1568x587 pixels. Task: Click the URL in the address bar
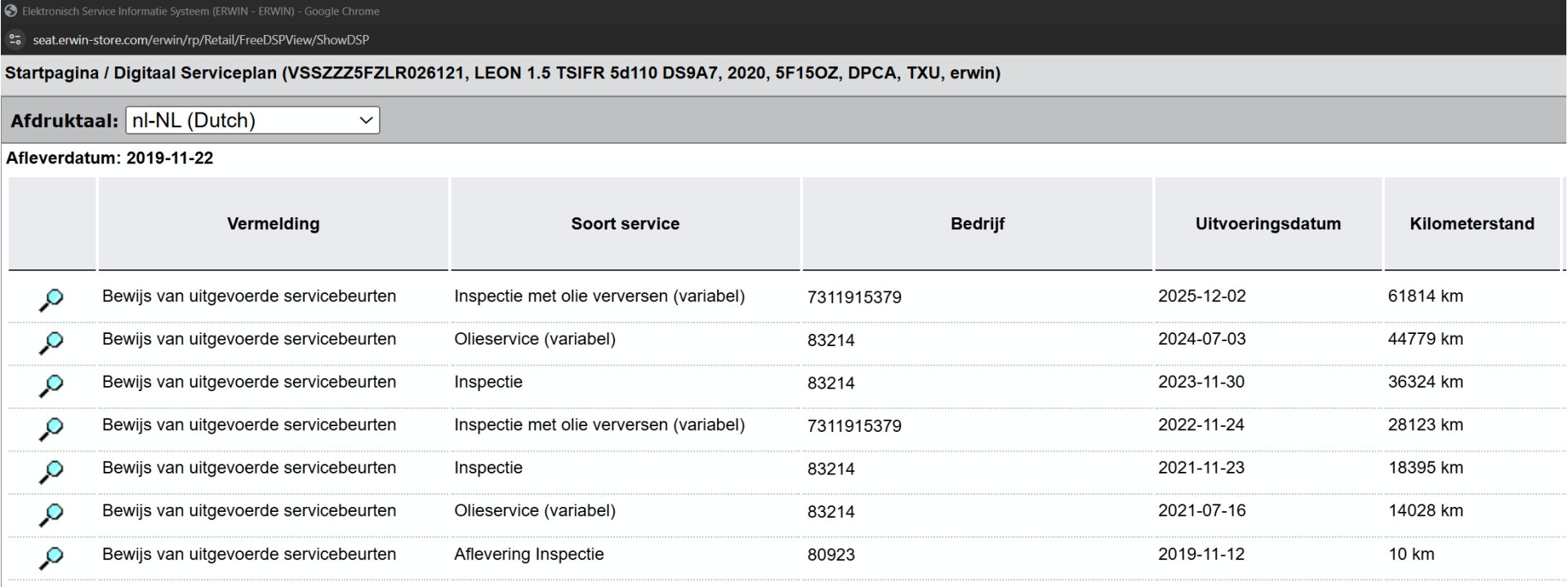pos(201,39)
